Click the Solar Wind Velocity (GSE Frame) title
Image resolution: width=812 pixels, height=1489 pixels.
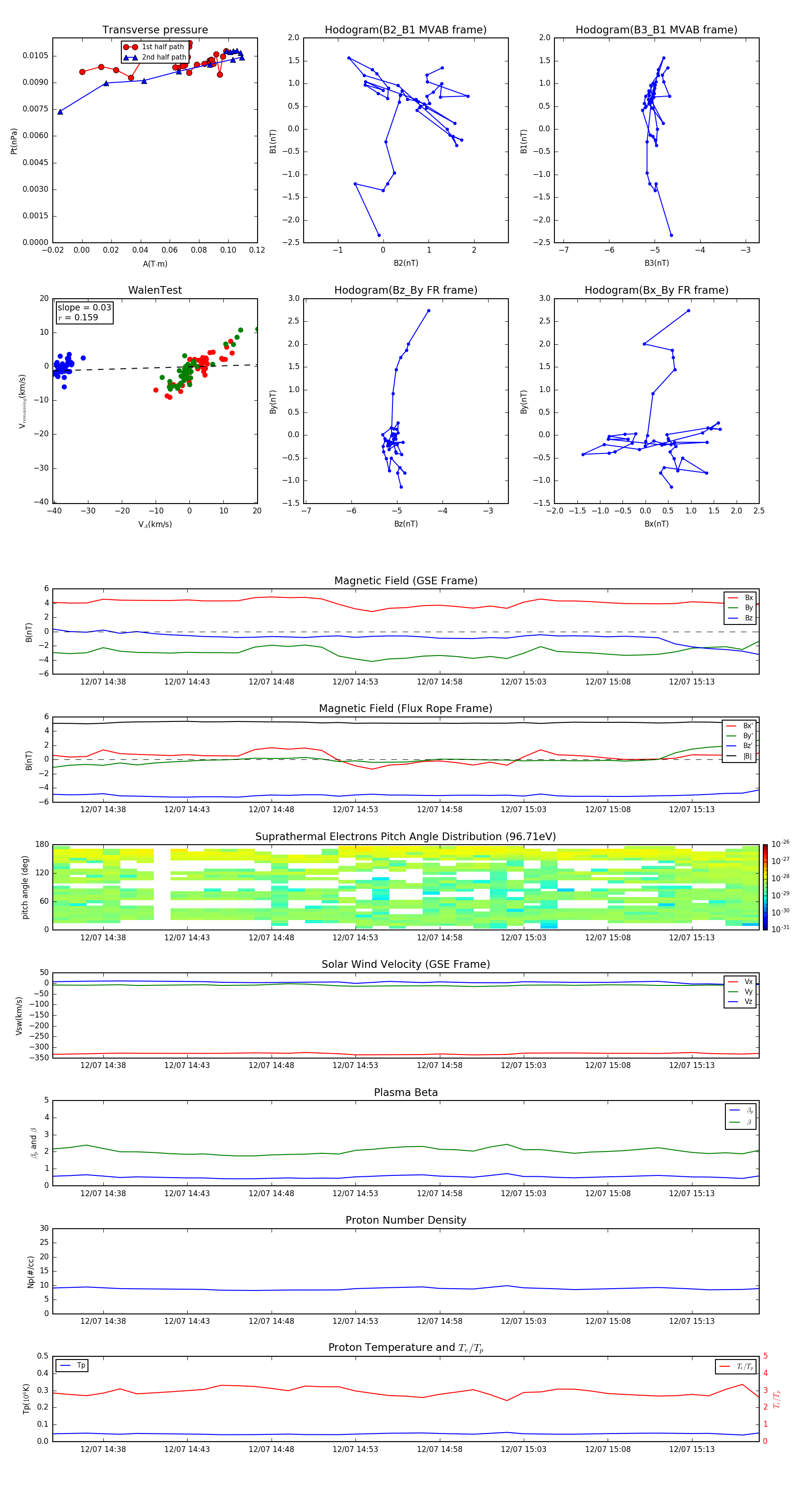406,964
